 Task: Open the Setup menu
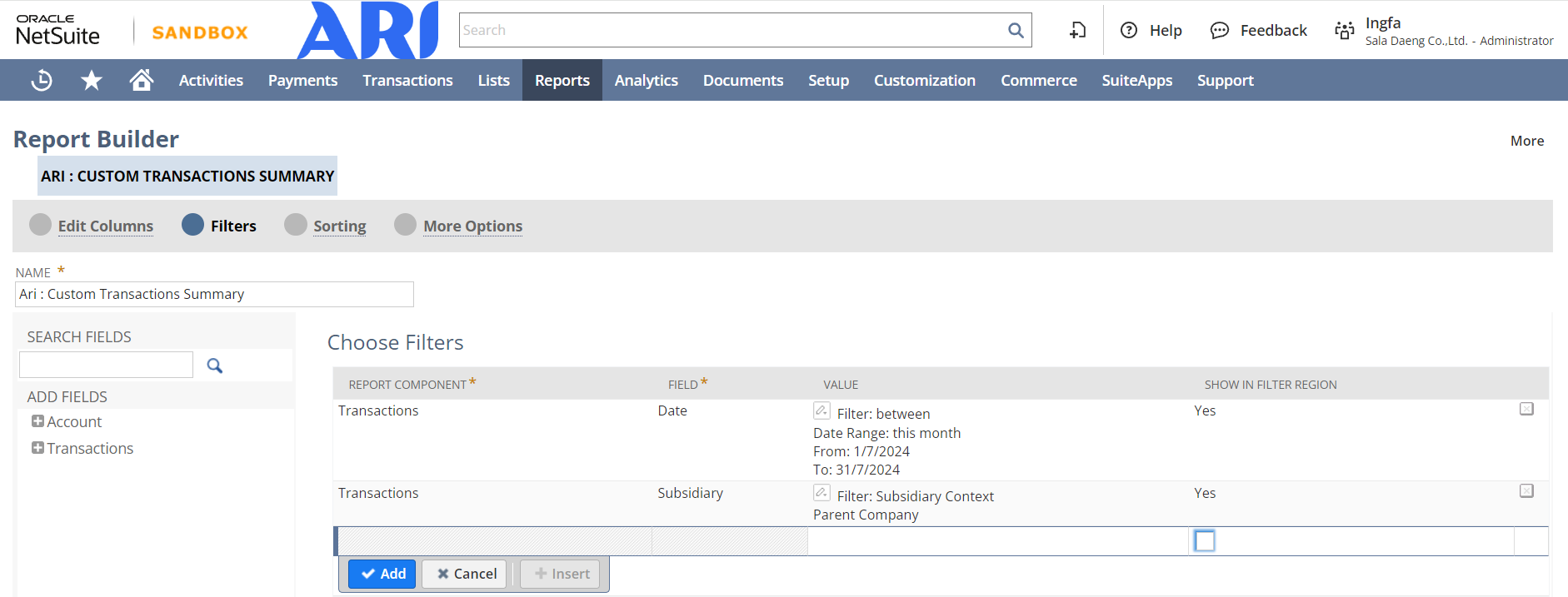click(x=829, y=81)
